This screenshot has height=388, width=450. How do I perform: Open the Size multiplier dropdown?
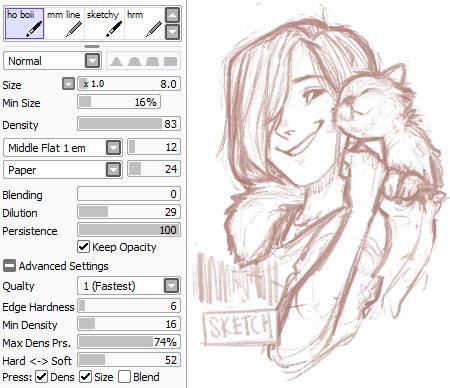point(68,84)
